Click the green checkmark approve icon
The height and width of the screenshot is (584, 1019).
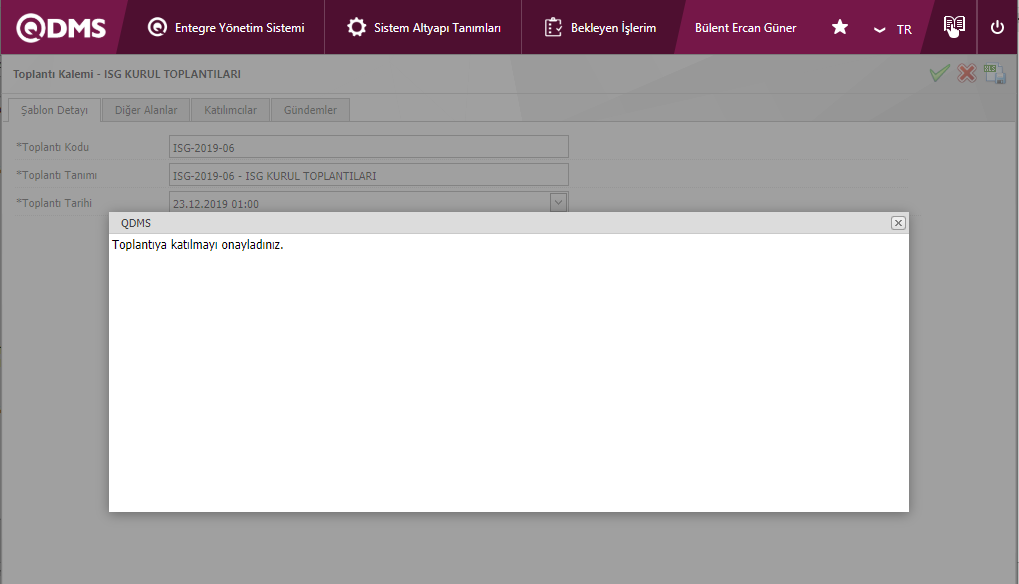pos(939,73)
